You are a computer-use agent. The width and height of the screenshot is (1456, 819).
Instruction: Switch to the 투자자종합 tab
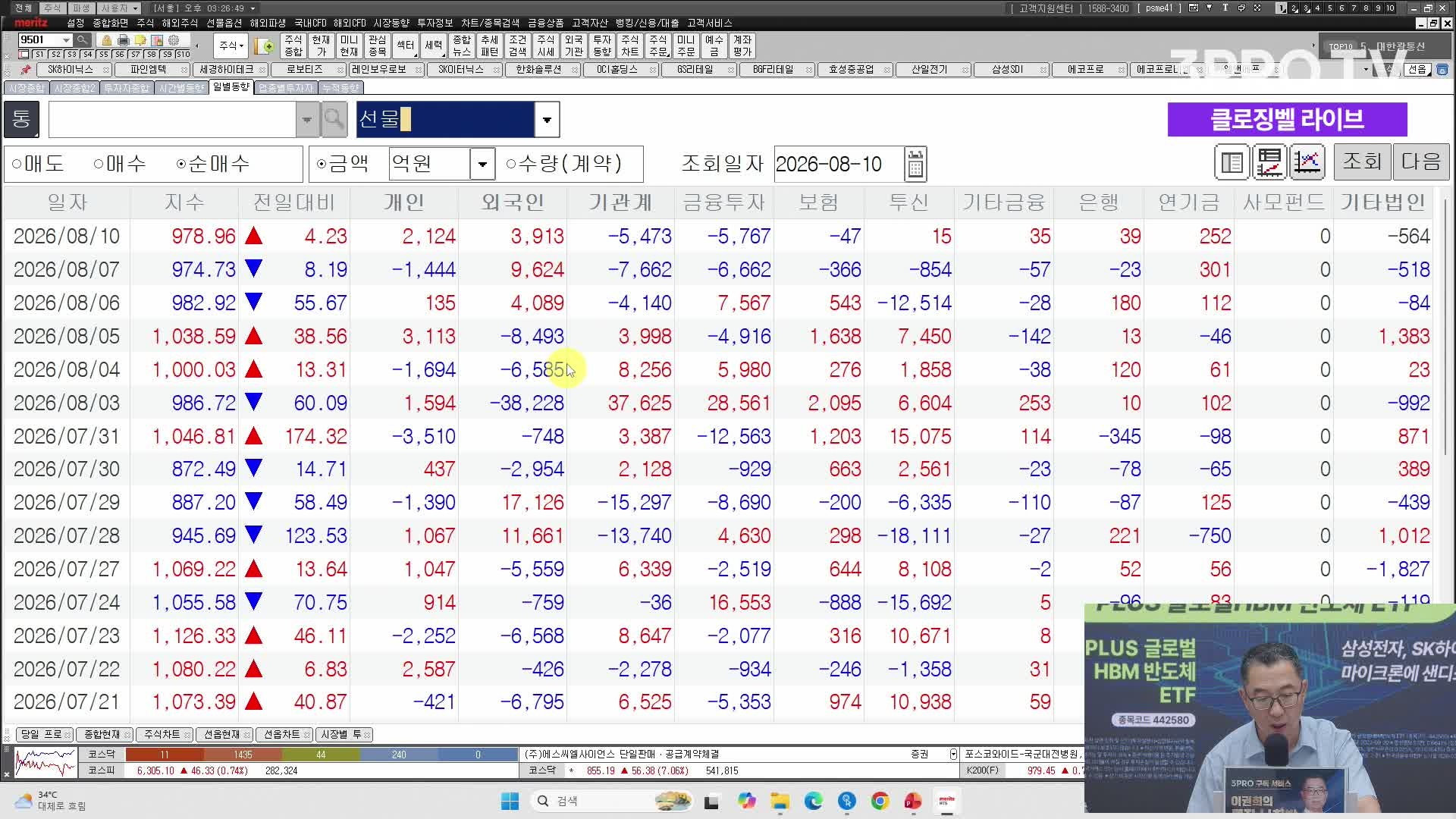127,88
